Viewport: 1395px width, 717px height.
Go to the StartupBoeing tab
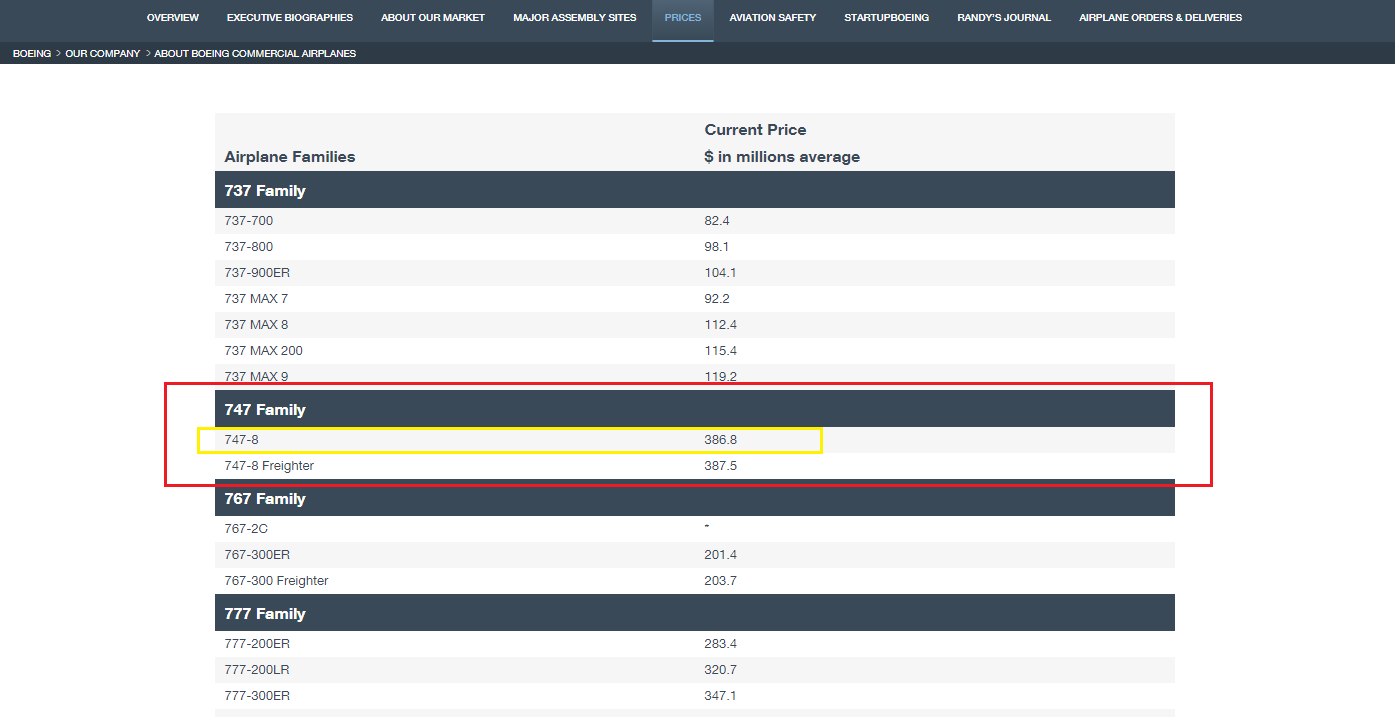tap(886, 18)
